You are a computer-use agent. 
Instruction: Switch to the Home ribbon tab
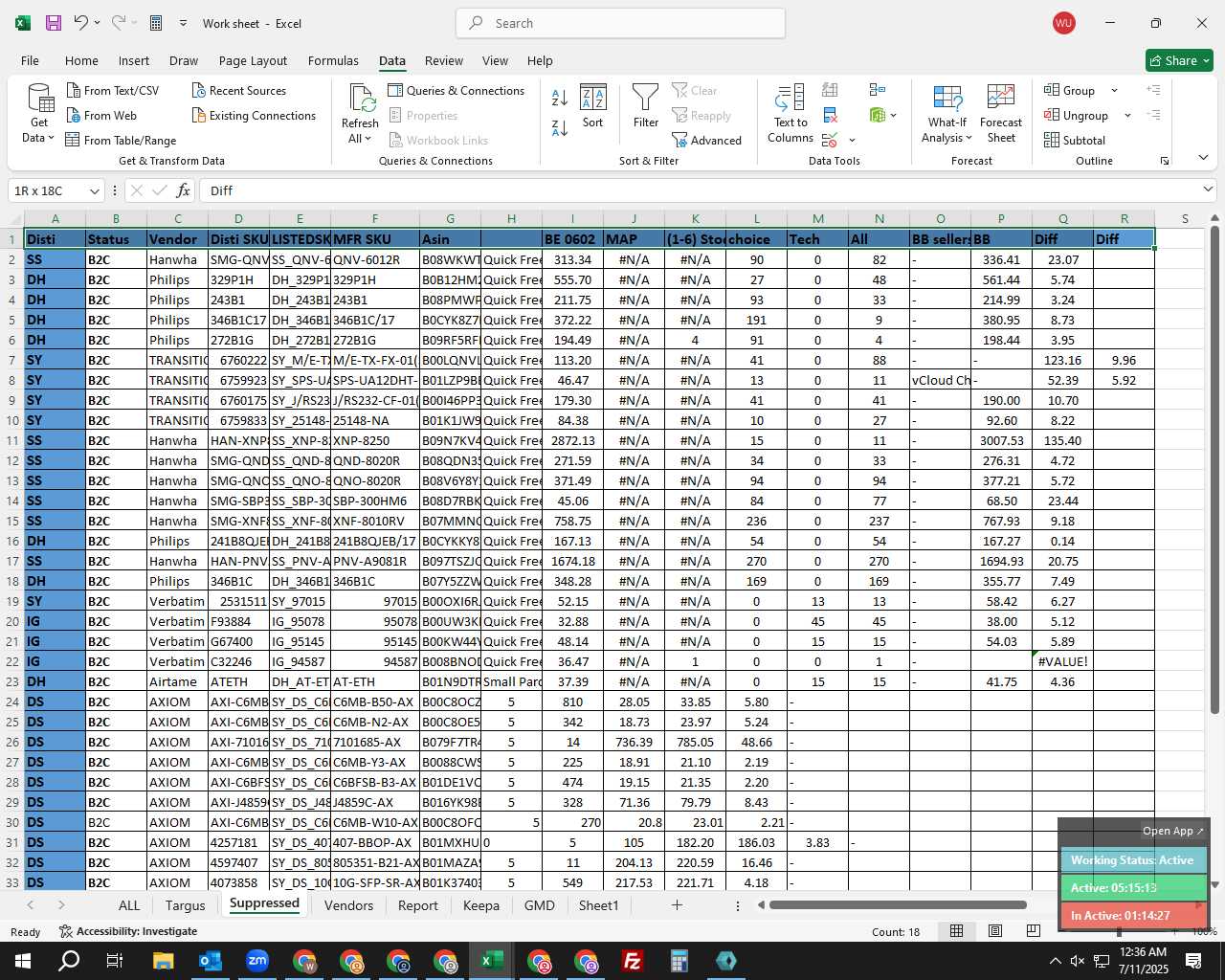click(81, 60)
